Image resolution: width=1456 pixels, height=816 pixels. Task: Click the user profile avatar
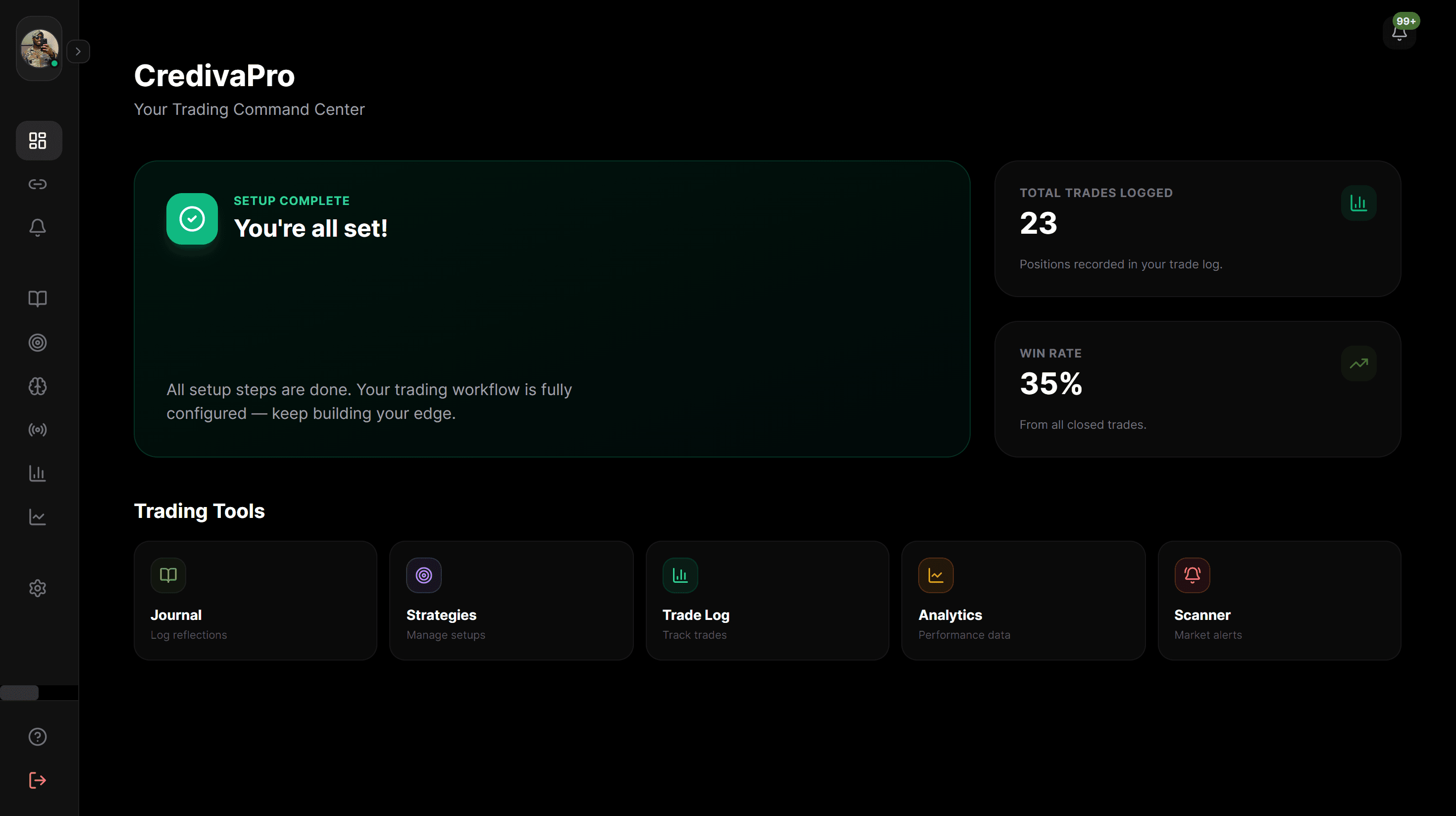(x=39, y=49)
